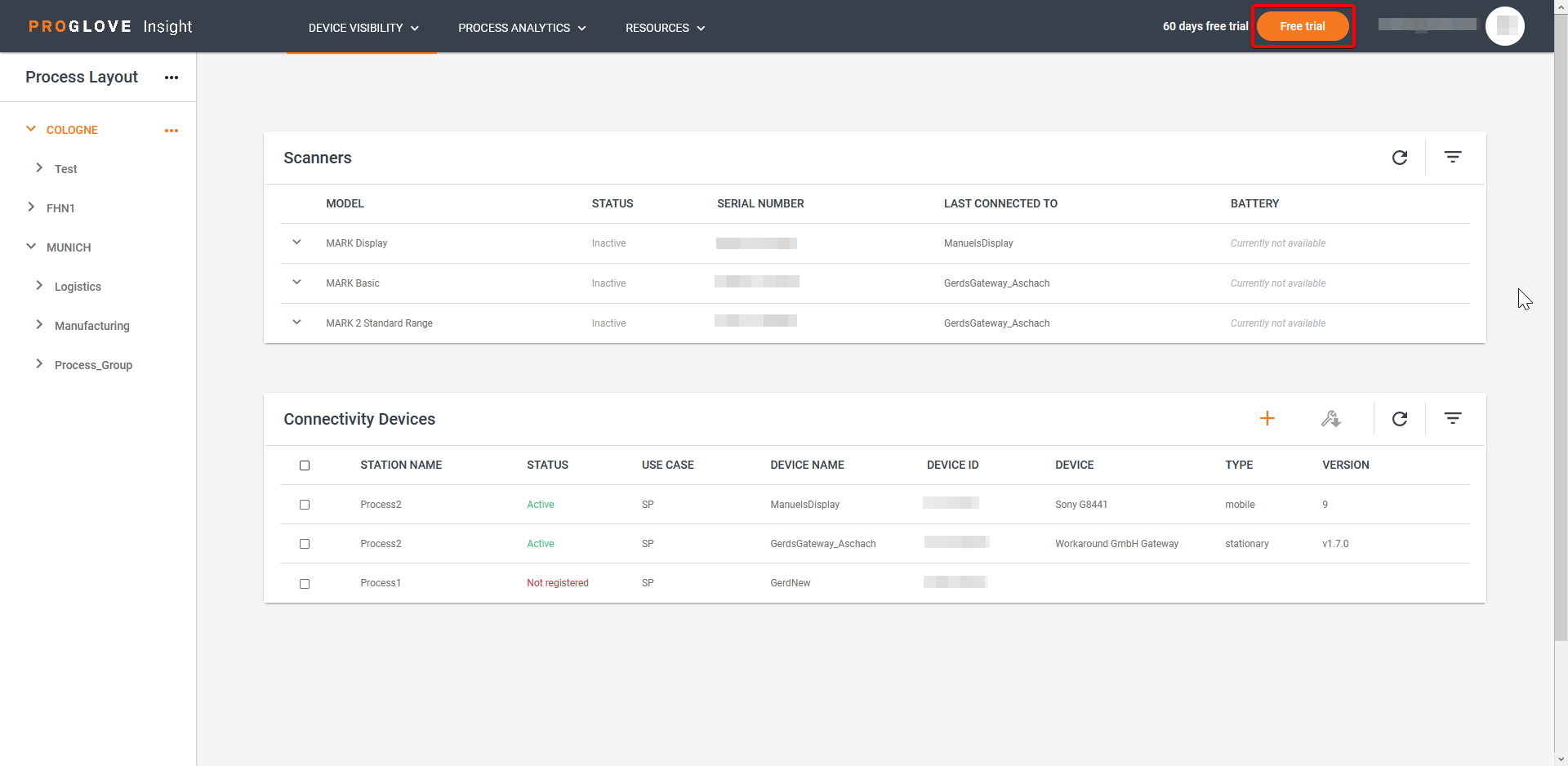This screenshot has width=1568, height=766.
Task: Click GerdsGateway_Aschach in MARK Basic row
Action: click(996, 283)
